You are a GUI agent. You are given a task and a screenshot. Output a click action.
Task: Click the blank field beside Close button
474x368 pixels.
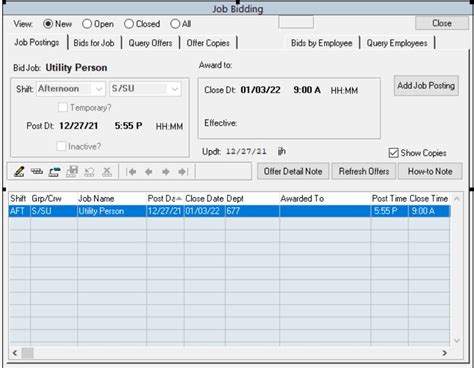pyautogui.click(x=296, y=22)
